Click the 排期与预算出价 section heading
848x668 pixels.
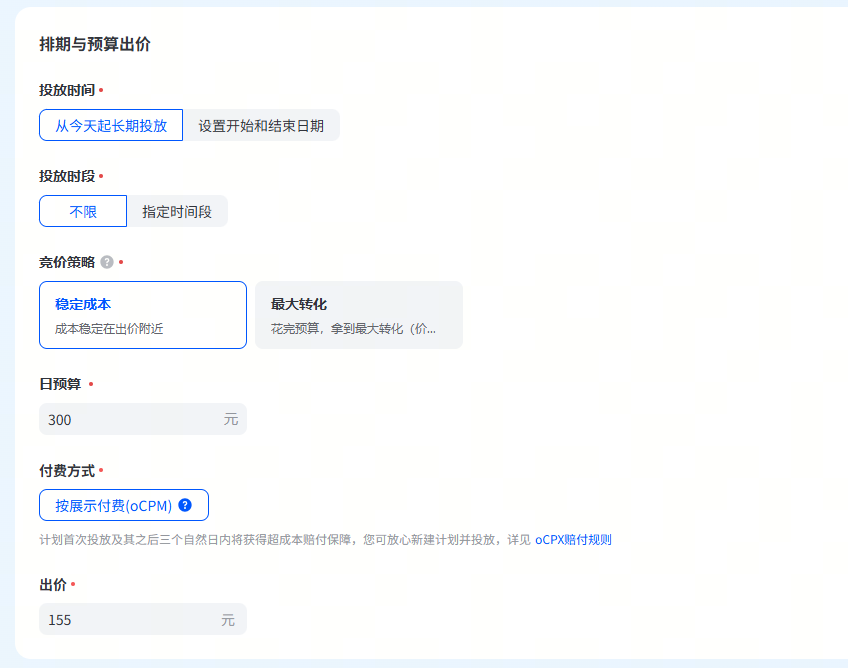tap(95, 44)
